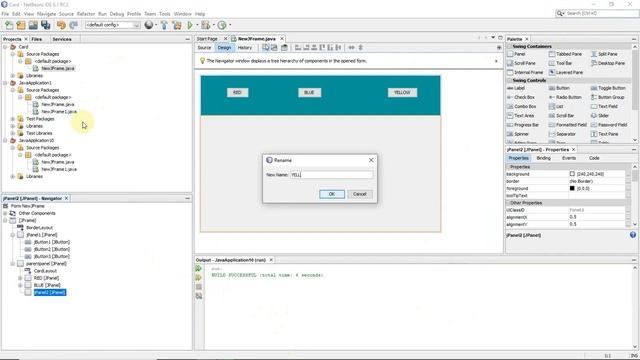Expand Test Packages in JavaApplication1
This screenshot has height=360, width=640.
tap(13, 119)
